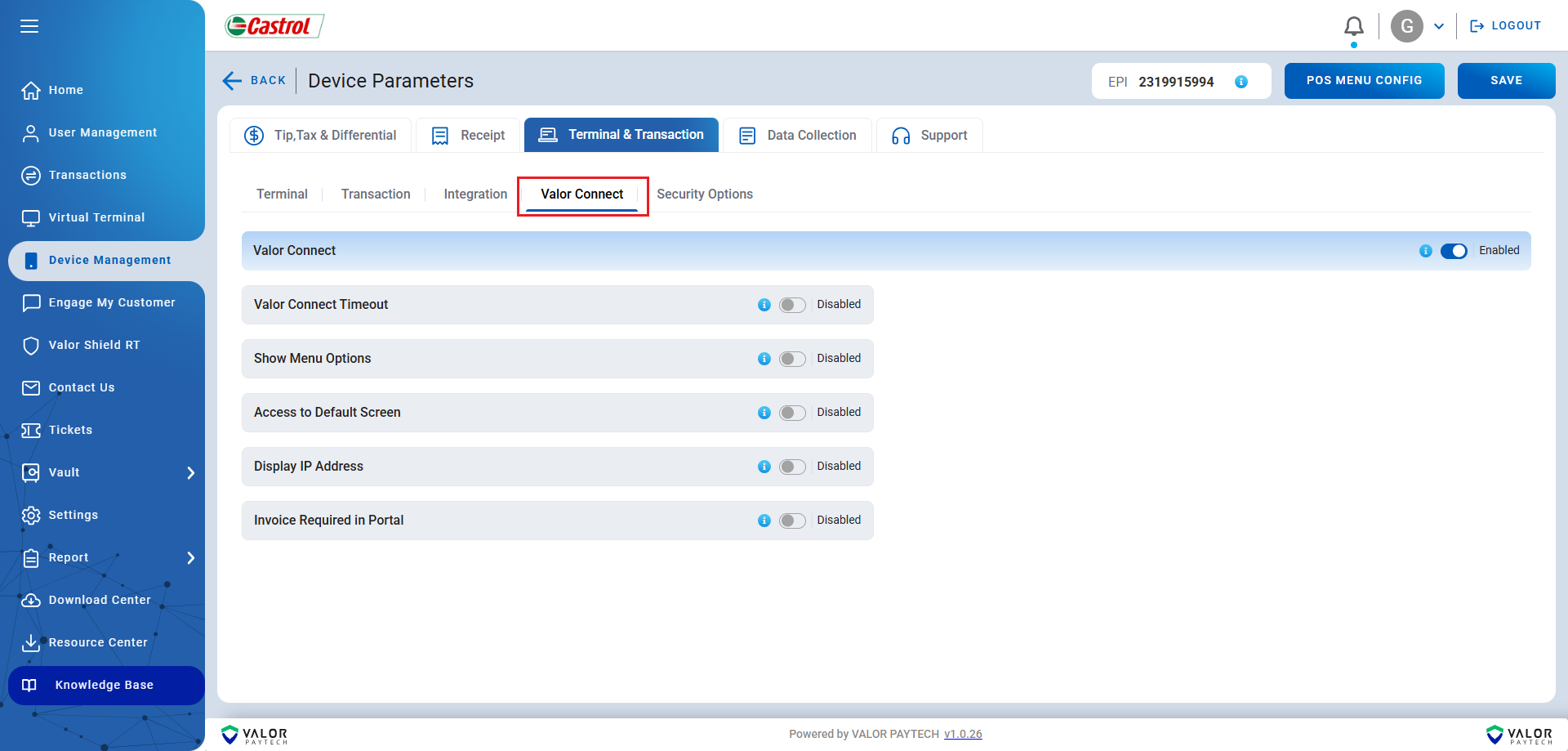Image resolution: width=1568 pixels, height=751 pixels.
Task: Click info icon for Invoice Required in Portal
Action: tap(764, 521)
